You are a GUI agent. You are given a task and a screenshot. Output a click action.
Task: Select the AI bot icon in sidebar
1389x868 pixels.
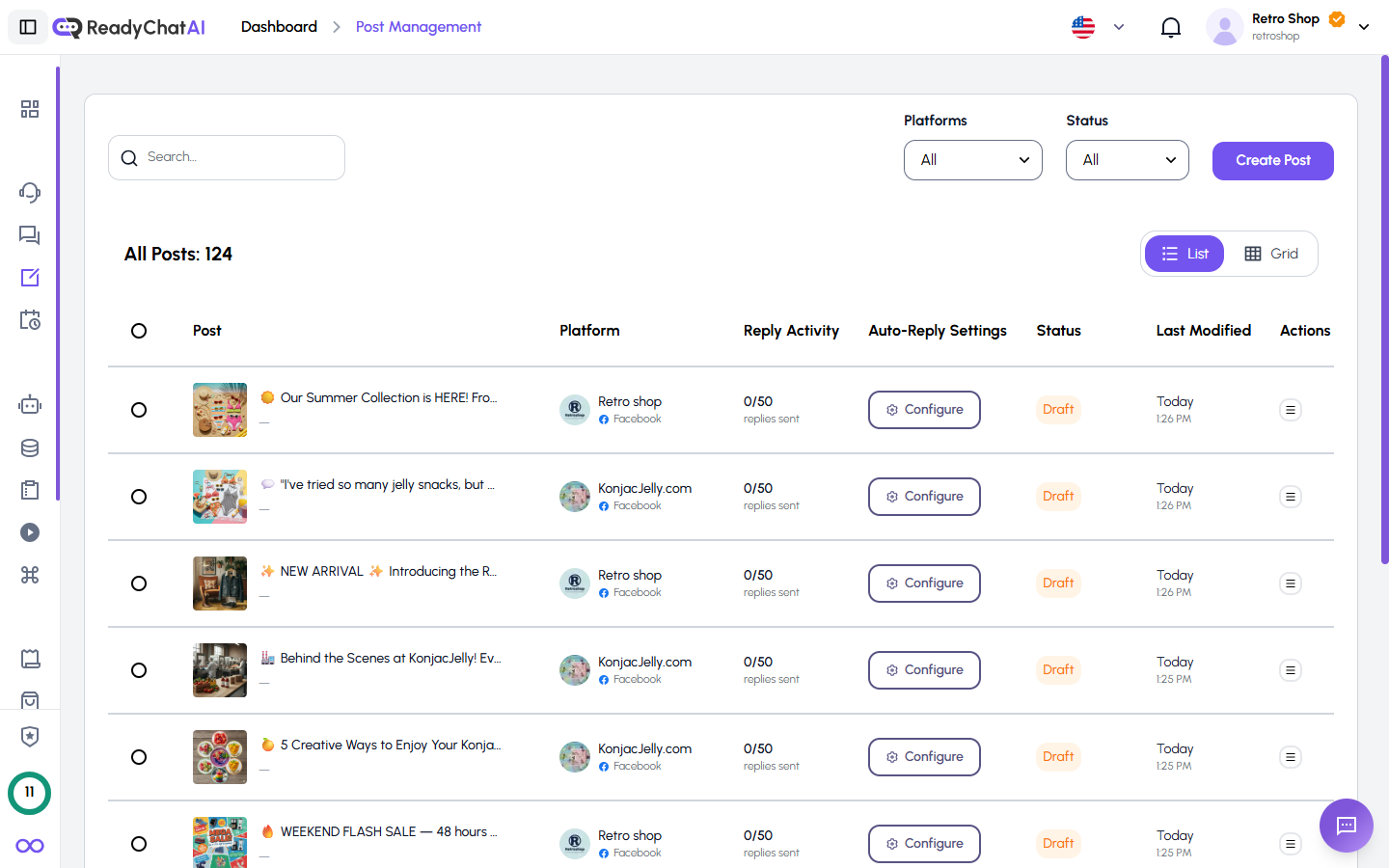[x=30, y=404]
